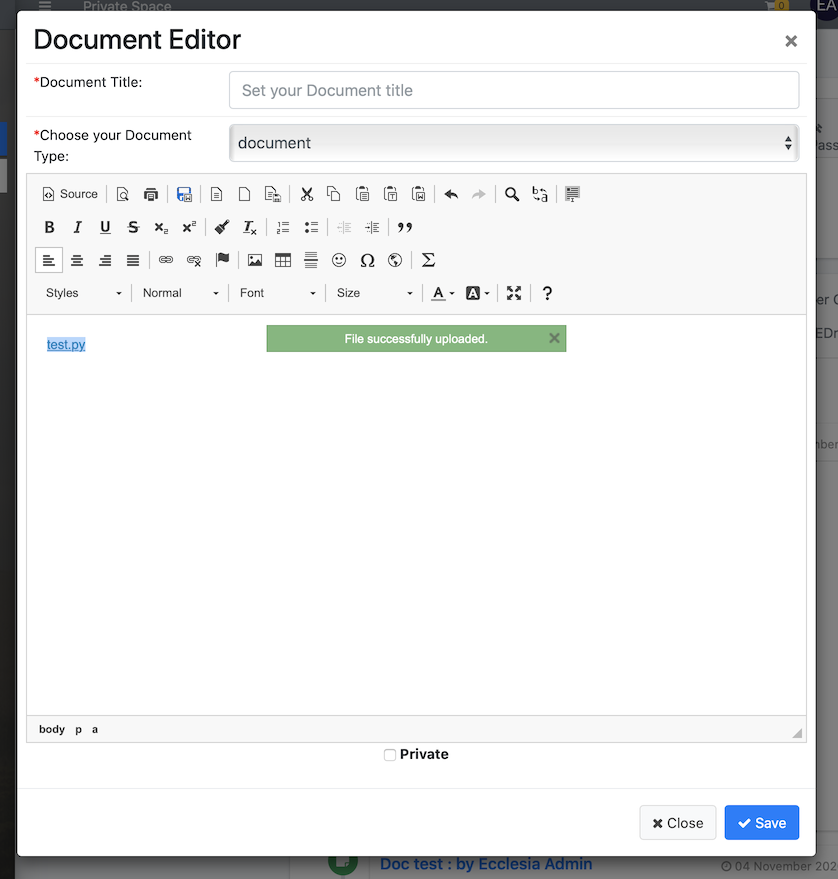This screenshot has height=879, width=838.
Task: Click the Paste from Word icon
Action: click(x=419, y=194)
